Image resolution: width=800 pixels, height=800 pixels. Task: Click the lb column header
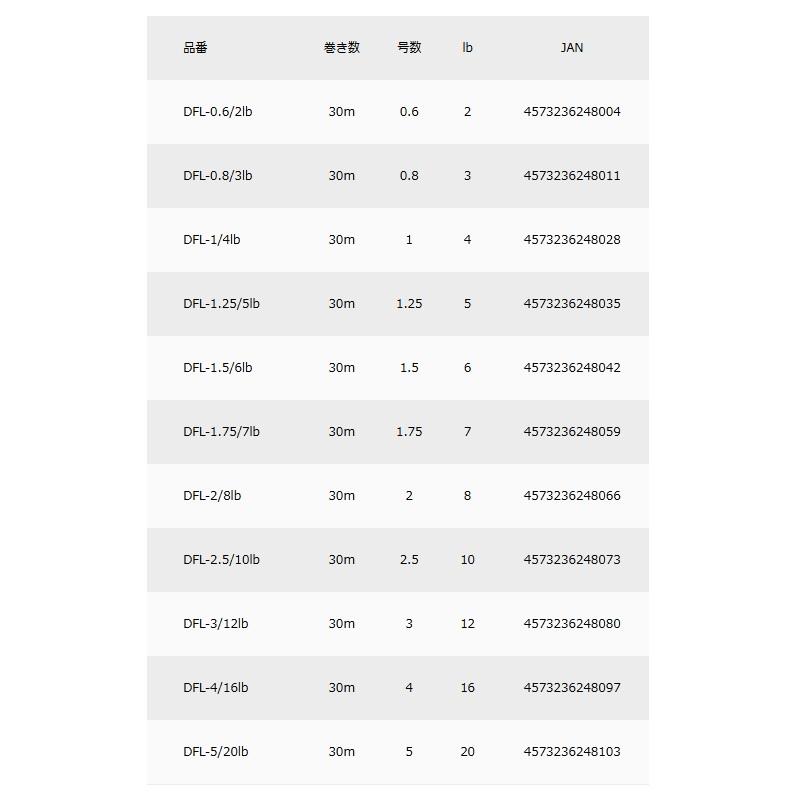coord(467,48)
